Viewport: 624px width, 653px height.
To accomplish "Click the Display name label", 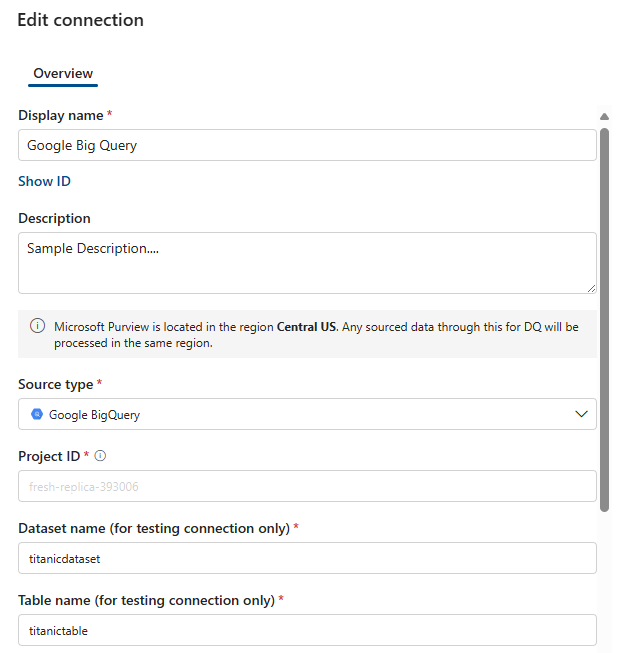I will 60,116.
